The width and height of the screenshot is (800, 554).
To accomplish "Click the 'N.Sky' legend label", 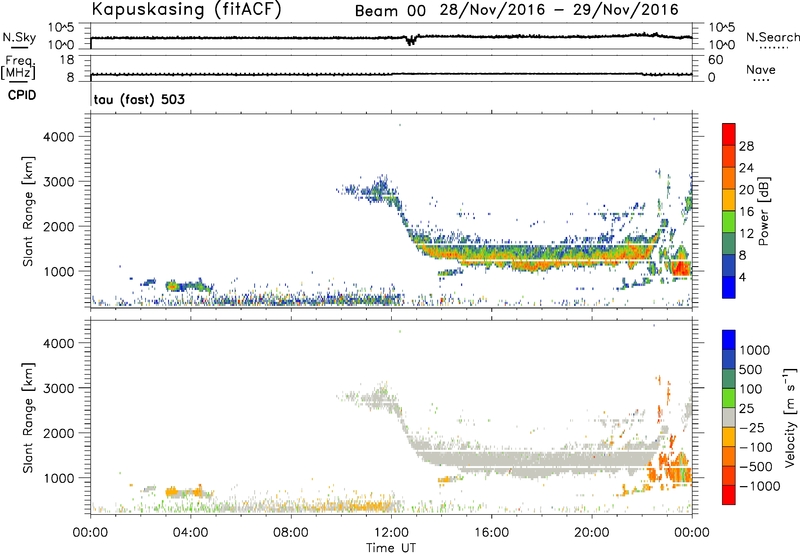I will [x=19, y=37].
